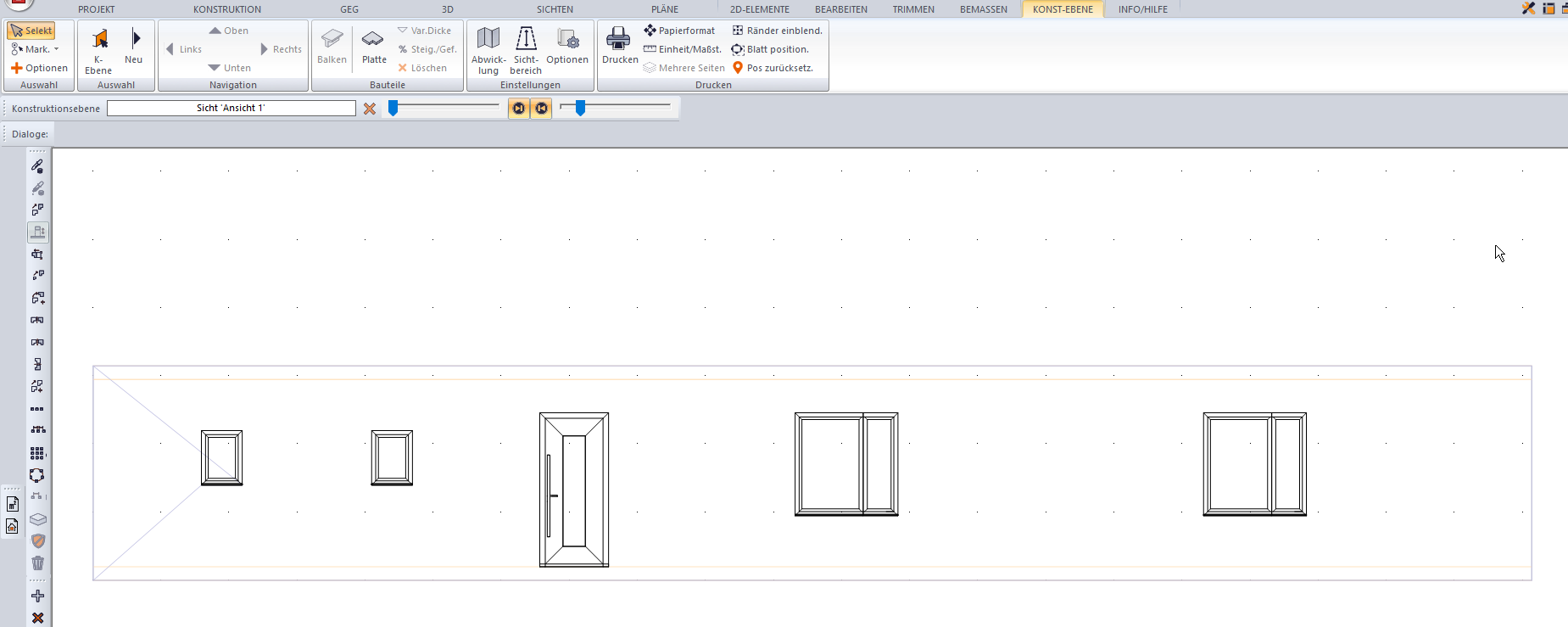Click the Papierformat button
1568x627 pixels.
point(679,31)
